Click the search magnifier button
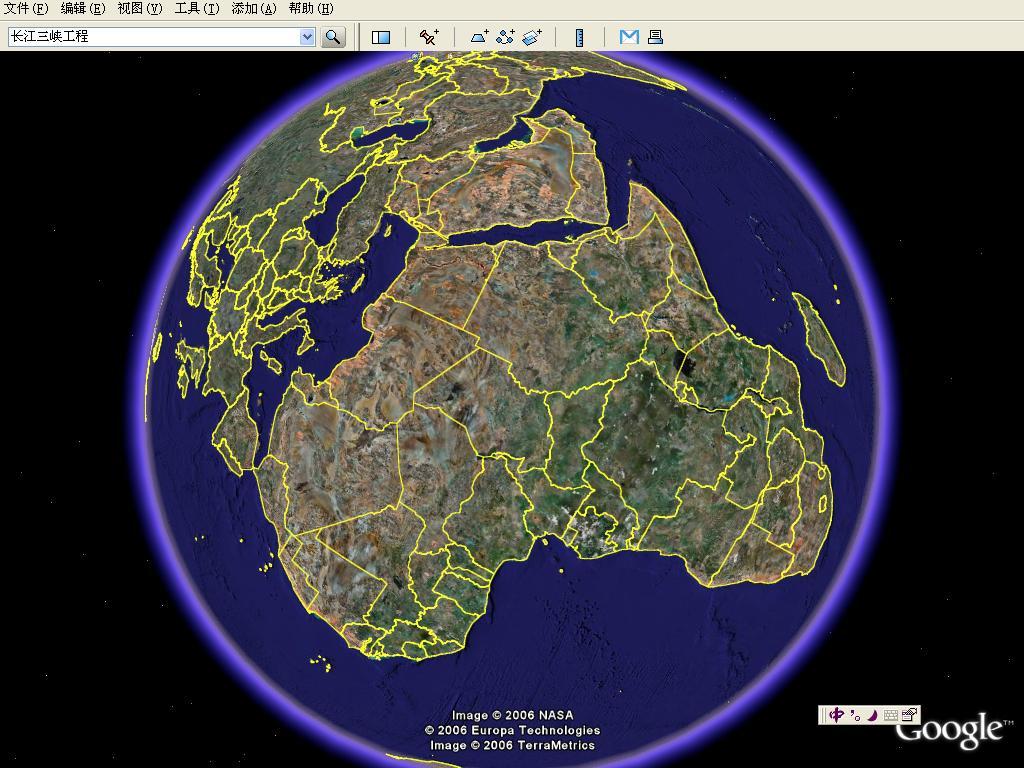 click(x=333, y=37)
